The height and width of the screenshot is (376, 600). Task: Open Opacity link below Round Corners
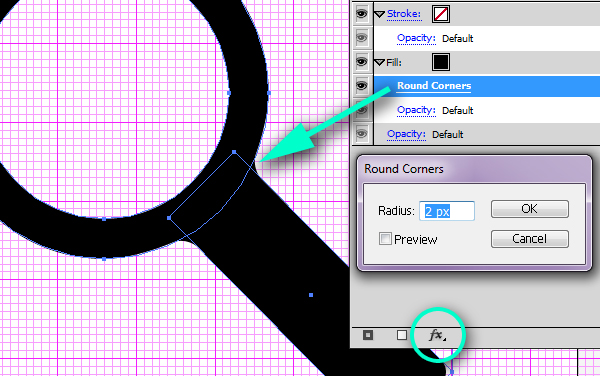(416, 110)
